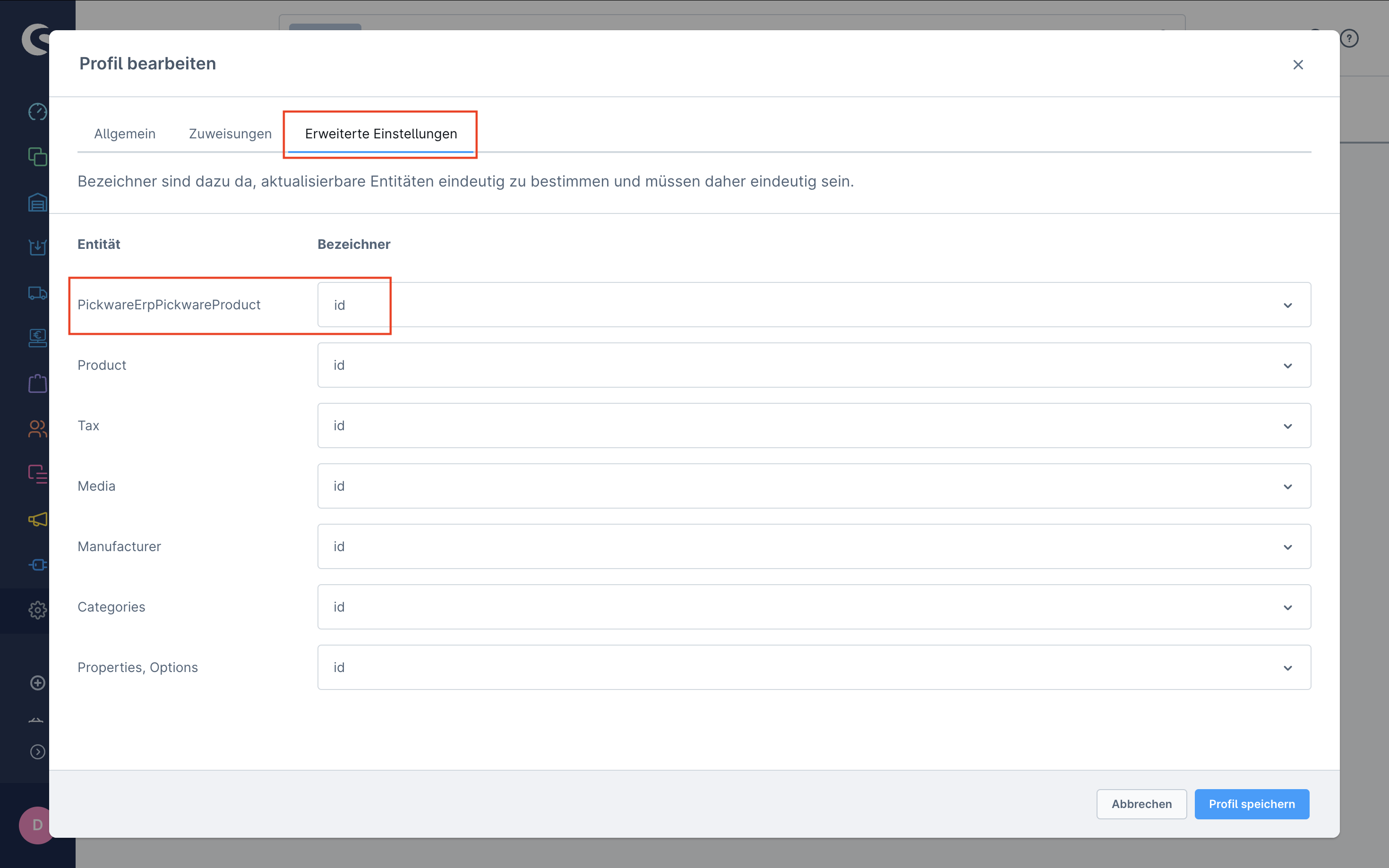1389x868 pixels.
Task: Open the Media identifier dropdown
Action: pyautogui.click(x=814, y=485)
